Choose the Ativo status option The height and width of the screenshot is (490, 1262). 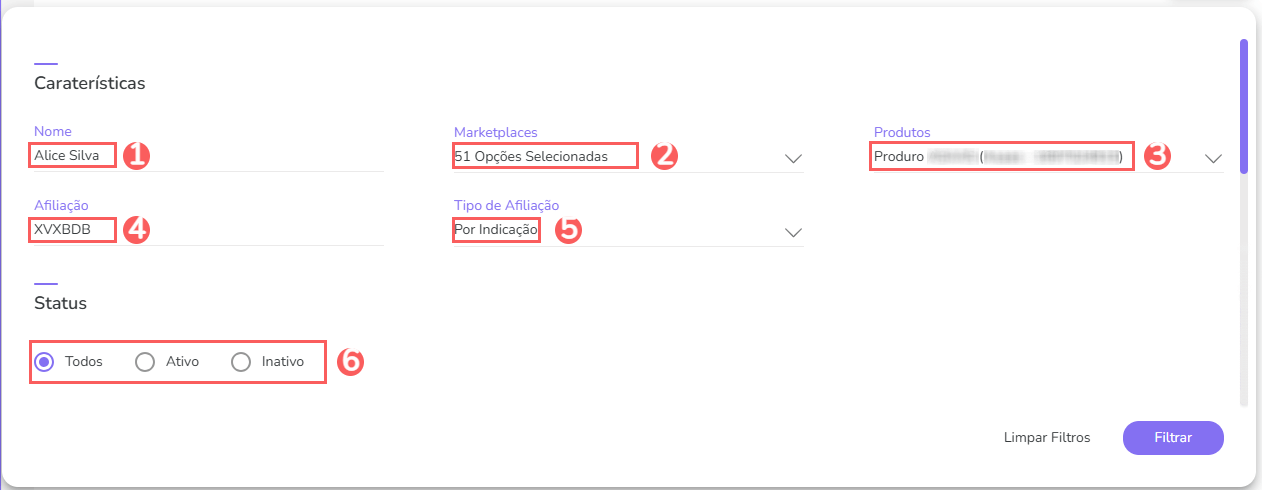point(145,362)
